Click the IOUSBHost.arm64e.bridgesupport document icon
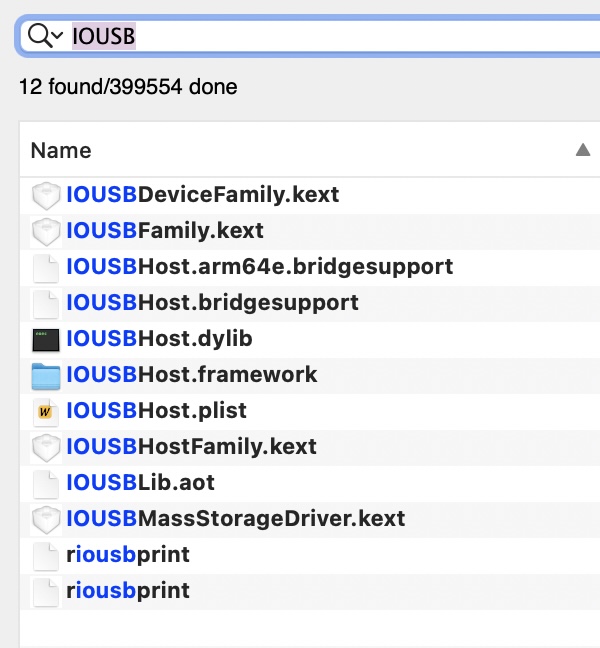The height and width of the screenshot is (648, 600). tap(46, 267)
